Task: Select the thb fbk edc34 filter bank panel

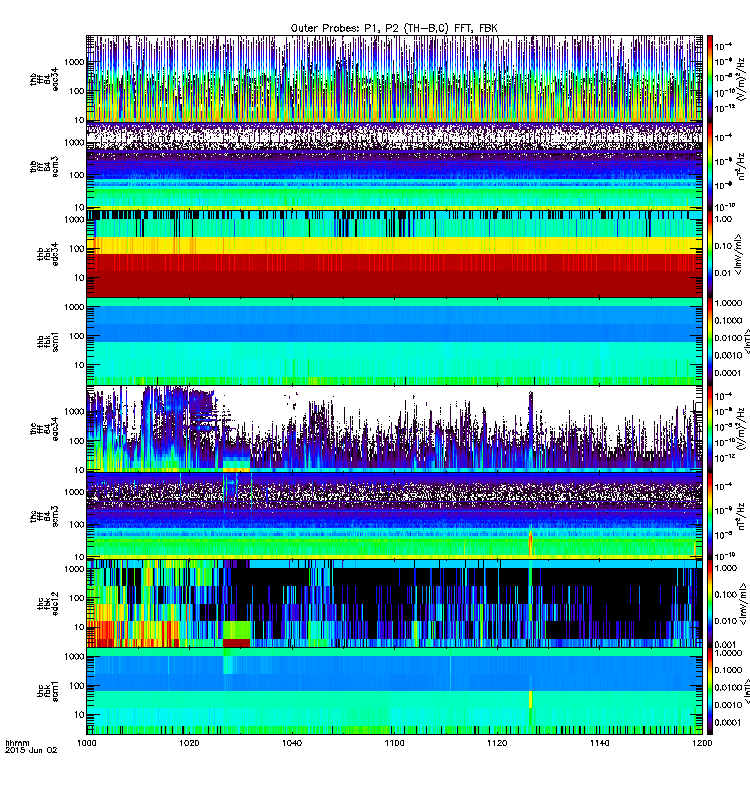Action: click(x=394, y=254)
